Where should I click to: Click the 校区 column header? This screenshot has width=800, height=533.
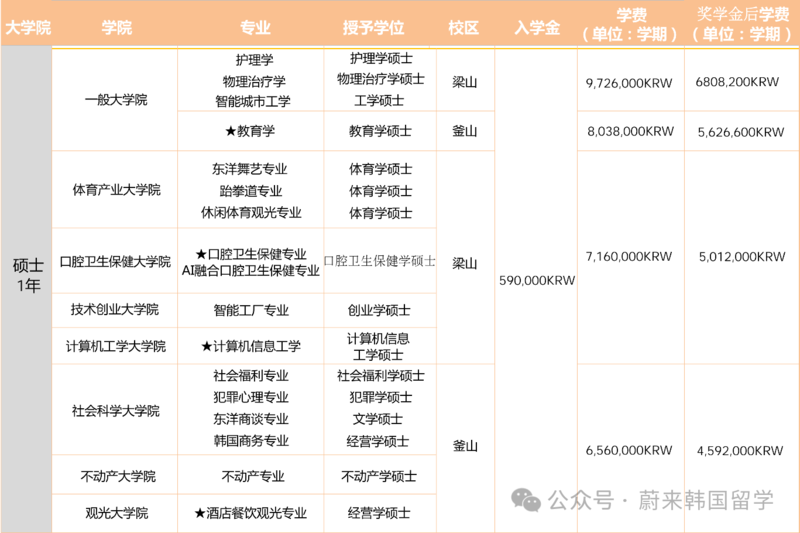click(463, 27)
